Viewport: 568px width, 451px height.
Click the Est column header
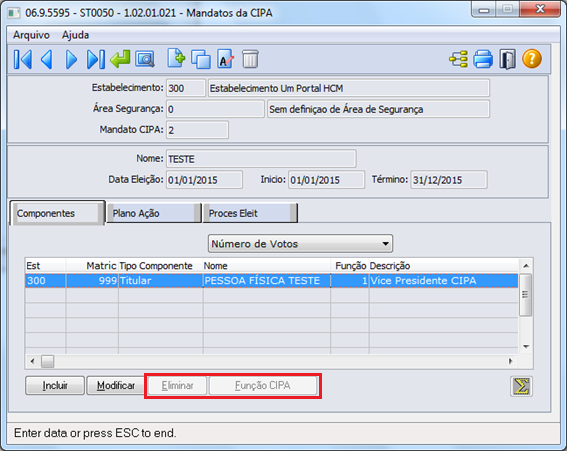coord(45,266)
